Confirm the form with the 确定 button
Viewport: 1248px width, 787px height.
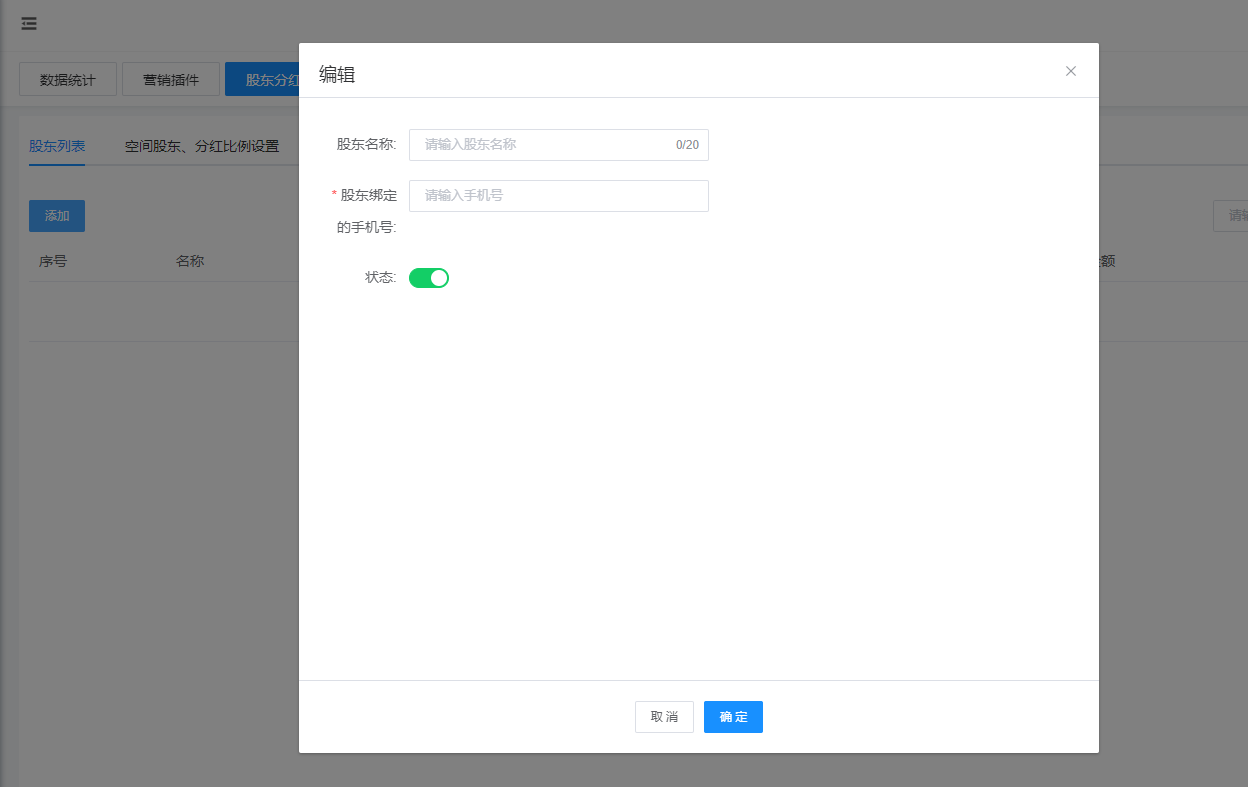coord(733,717)
